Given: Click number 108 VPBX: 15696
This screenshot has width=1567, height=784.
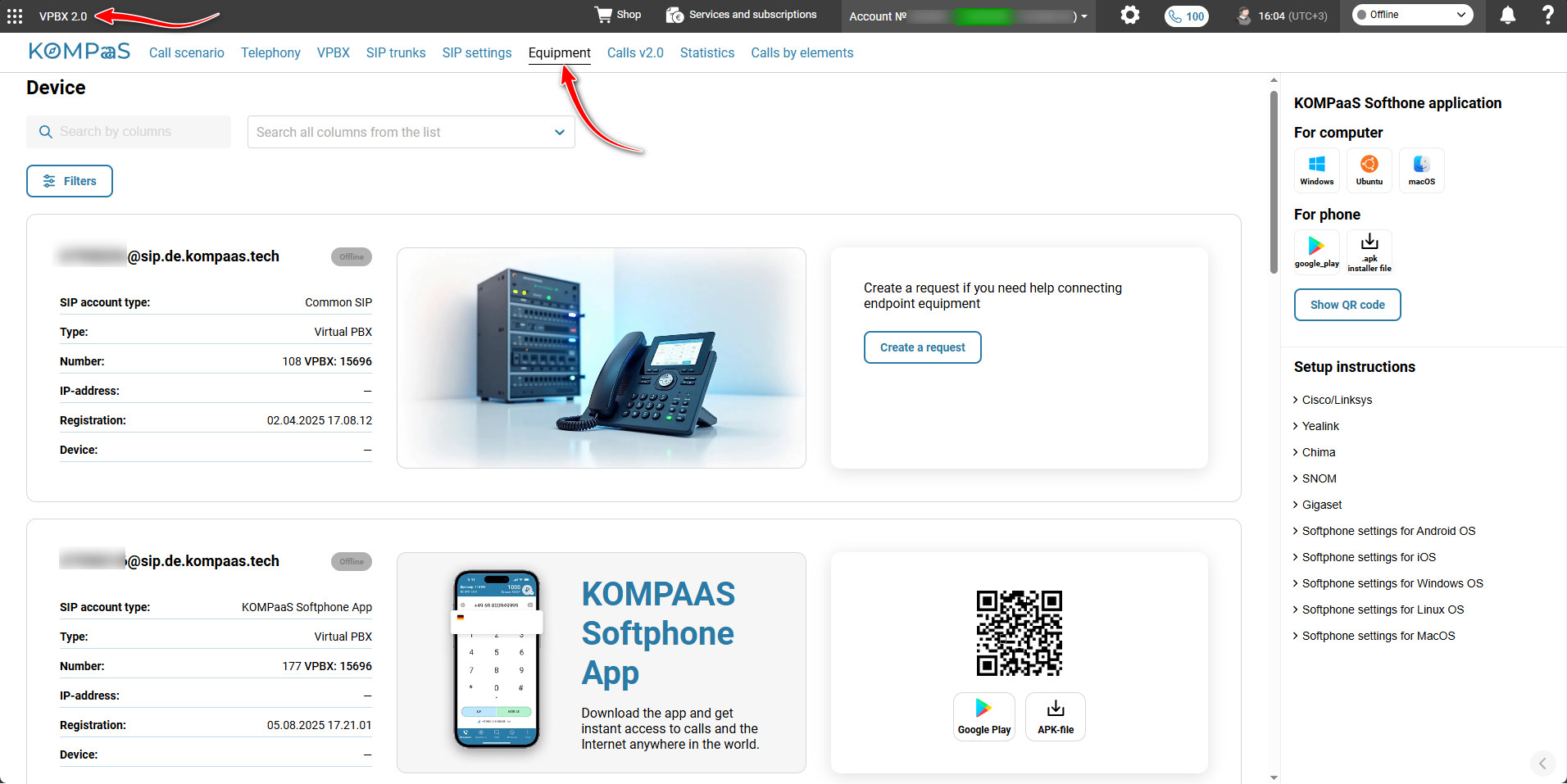Looking at the screenshot, I should tap(327, 361).
